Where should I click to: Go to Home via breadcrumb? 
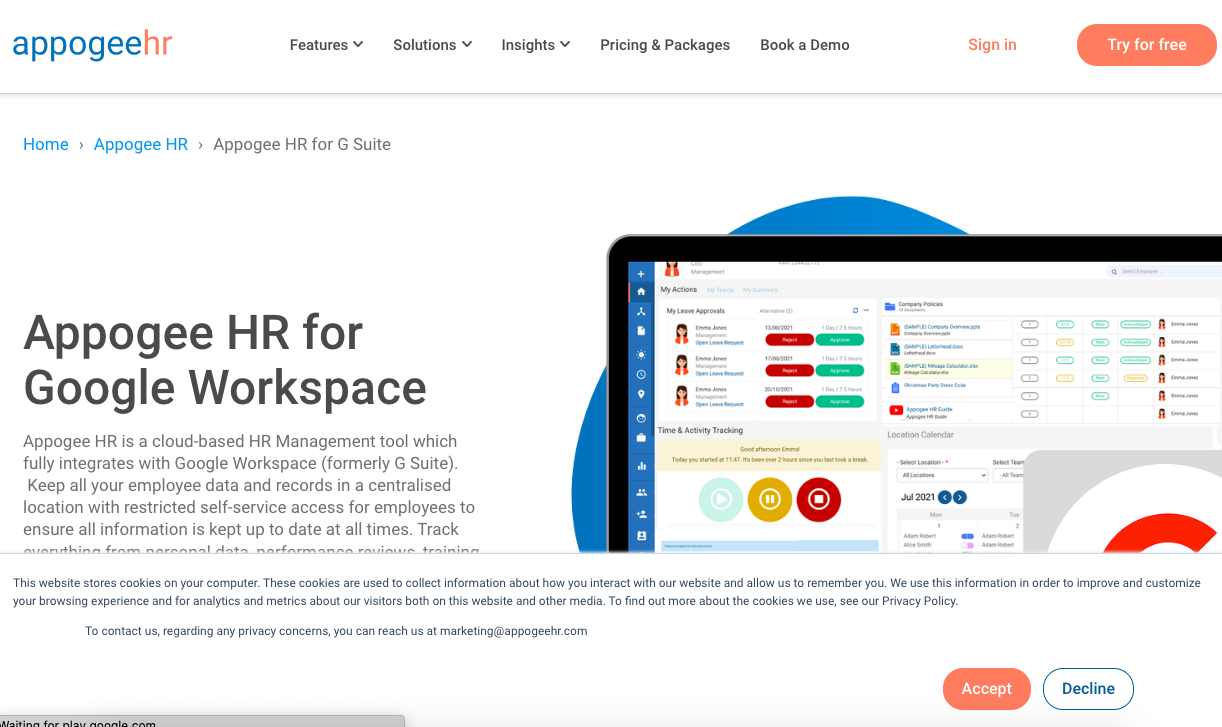[x=46, y=144]
